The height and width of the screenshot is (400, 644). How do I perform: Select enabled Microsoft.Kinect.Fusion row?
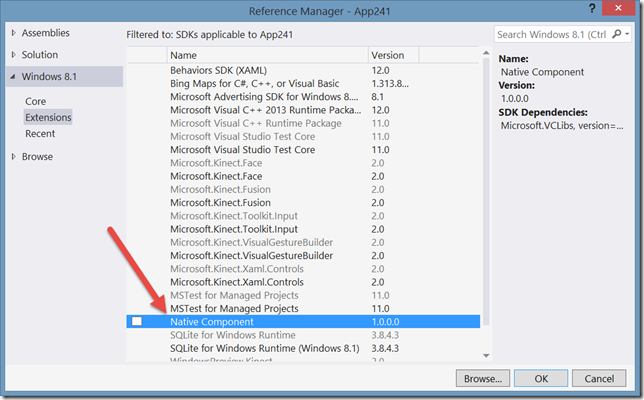click(303, 202)
